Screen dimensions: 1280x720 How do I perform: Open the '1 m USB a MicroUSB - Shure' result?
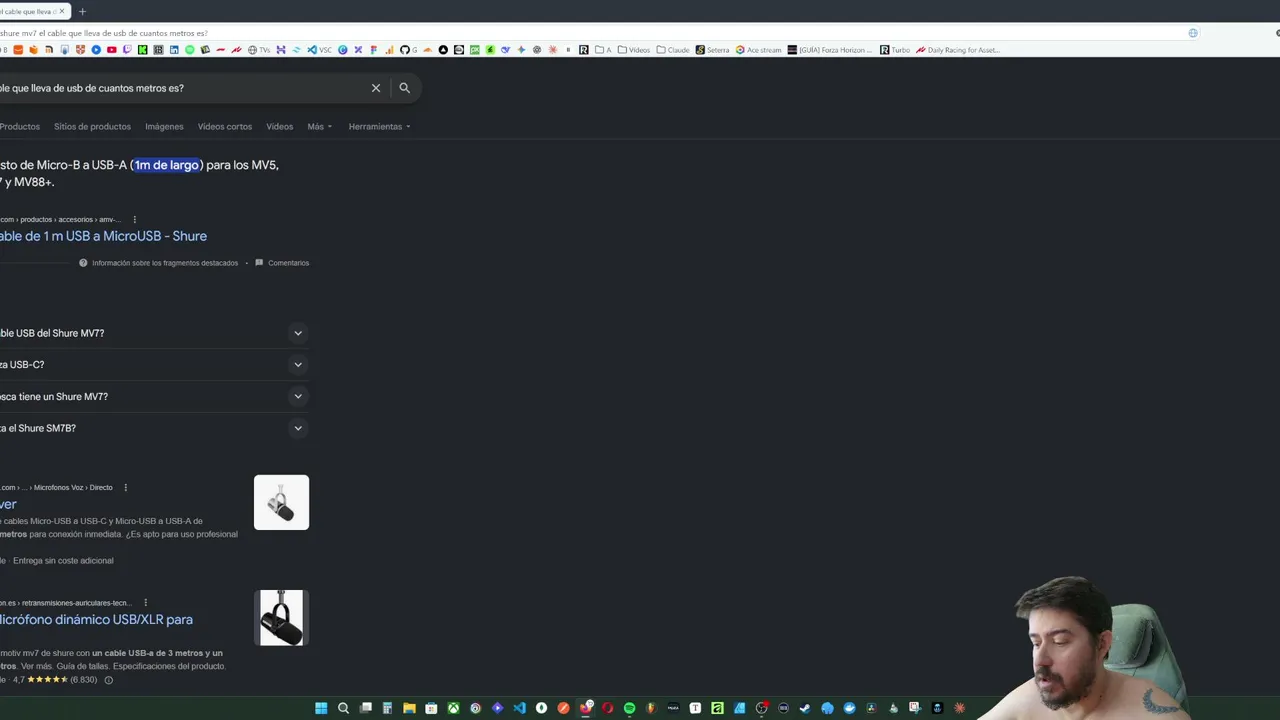[x=103, y=236]
